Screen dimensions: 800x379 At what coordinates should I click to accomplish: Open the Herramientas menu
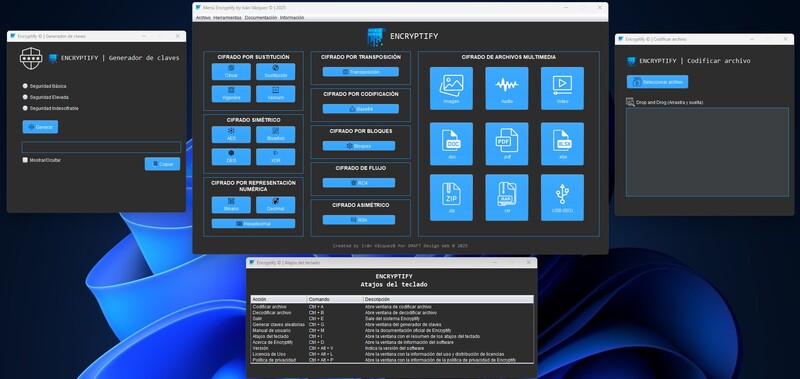(227, 17)
